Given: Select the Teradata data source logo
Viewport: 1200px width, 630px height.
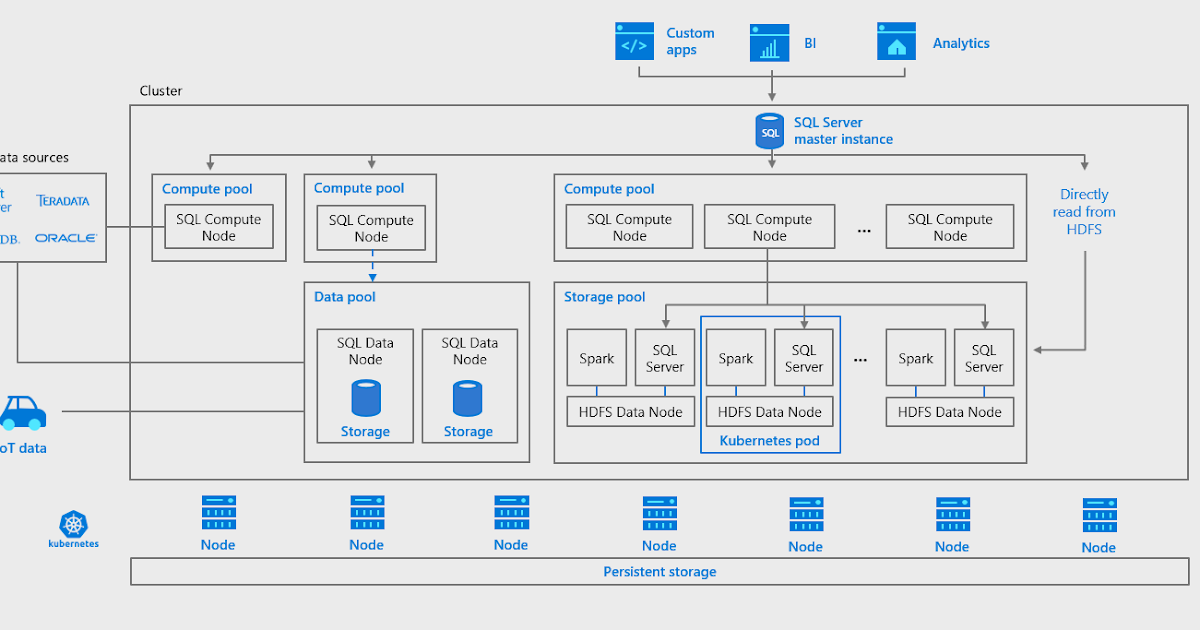Looking at the screenshot, I should (x=63, y=200).
